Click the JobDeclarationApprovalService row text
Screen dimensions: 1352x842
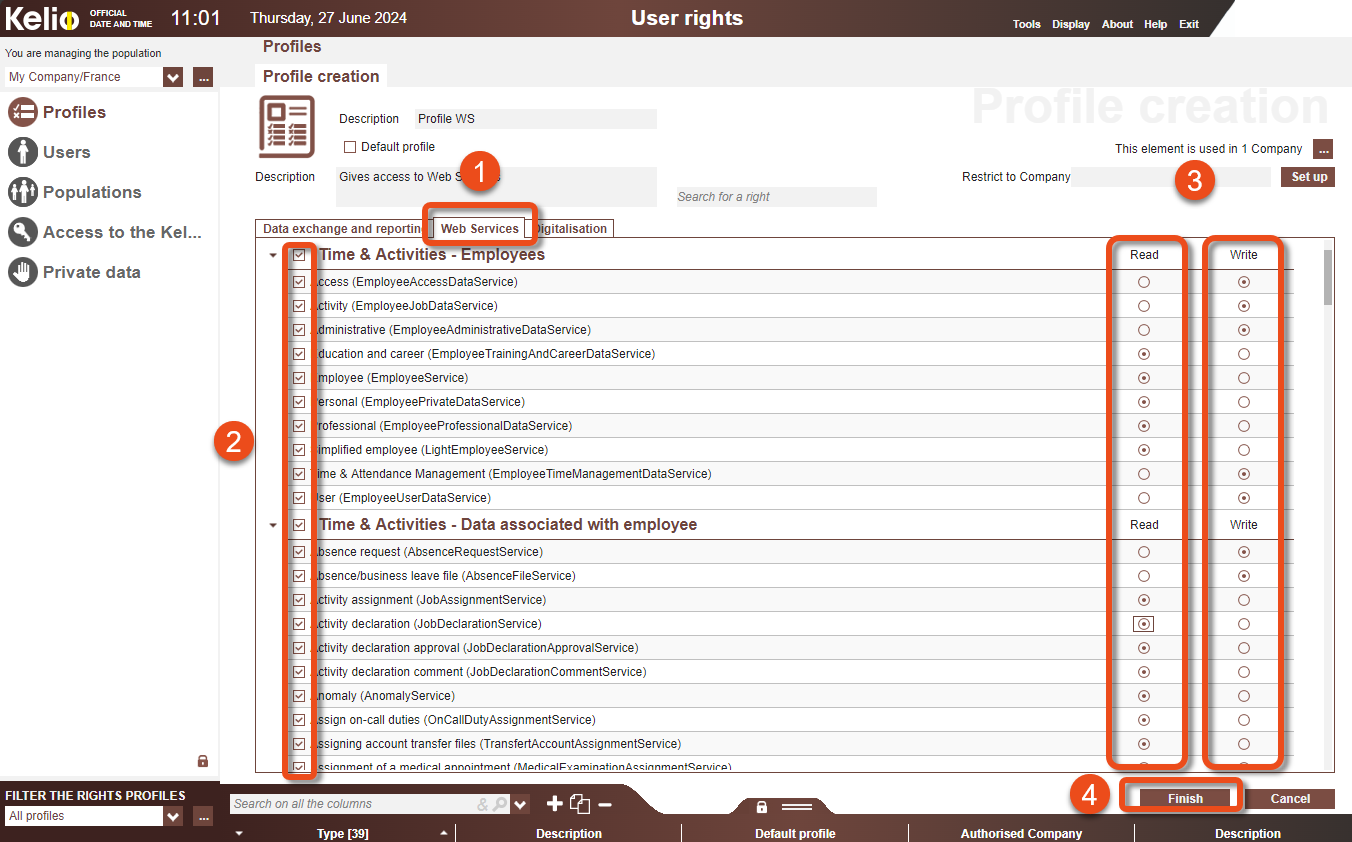coord(476,648)
